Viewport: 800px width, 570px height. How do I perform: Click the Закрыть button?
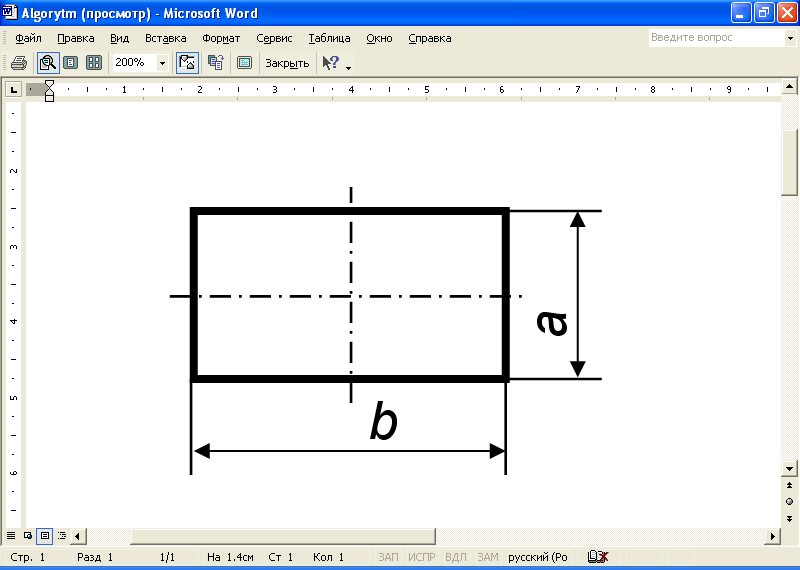pyautogui.click(x=287, y=63)
